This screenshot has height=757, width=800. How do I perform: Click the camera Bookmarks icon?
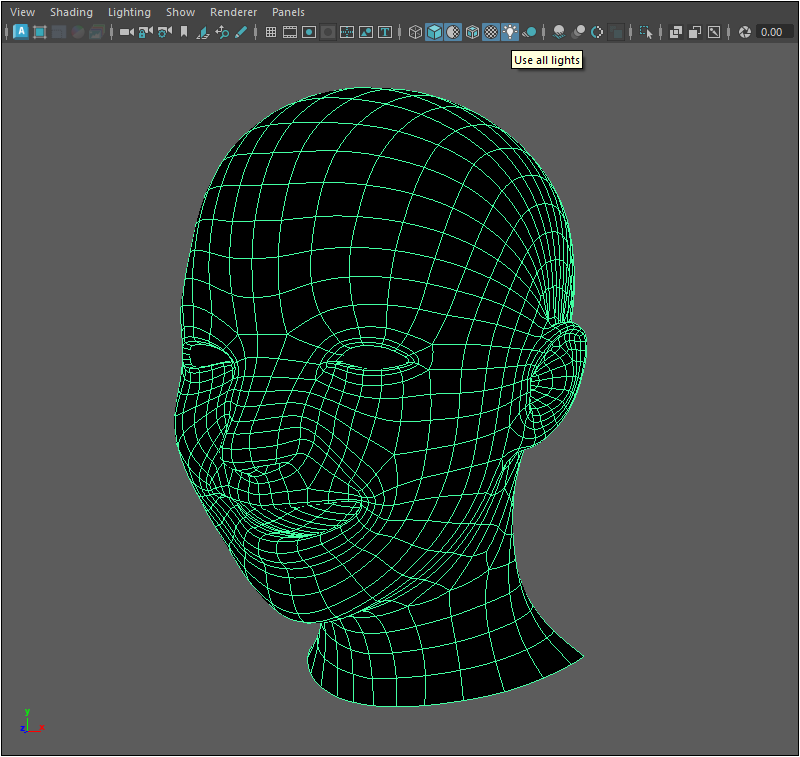pyautogui.click(x=183, y=32)
